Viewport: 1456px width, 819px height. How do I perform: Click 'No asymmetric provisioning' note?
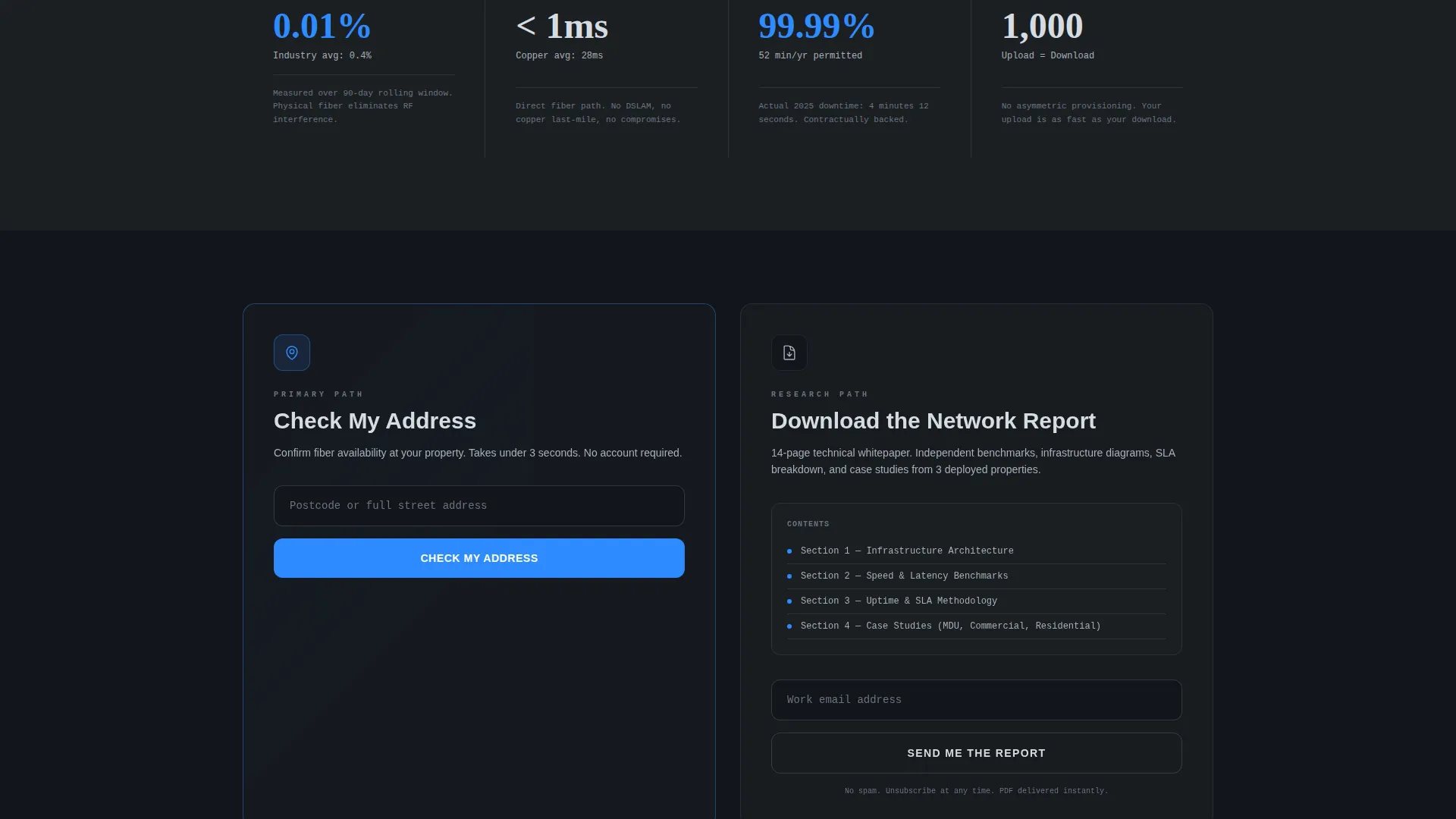[1089, 113]
